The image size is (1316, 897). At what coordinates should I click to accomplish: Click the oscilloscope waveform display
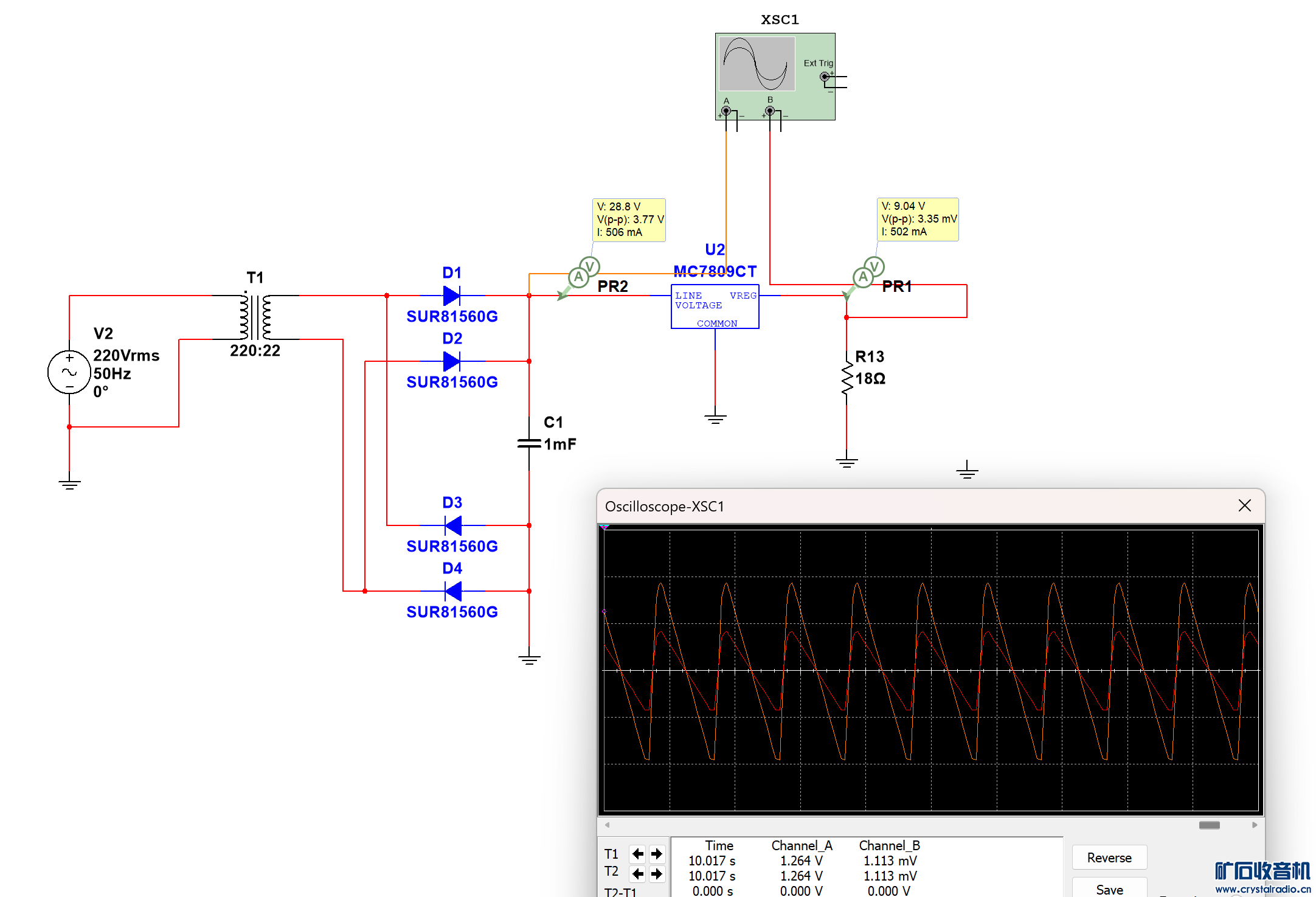(930, 670)
